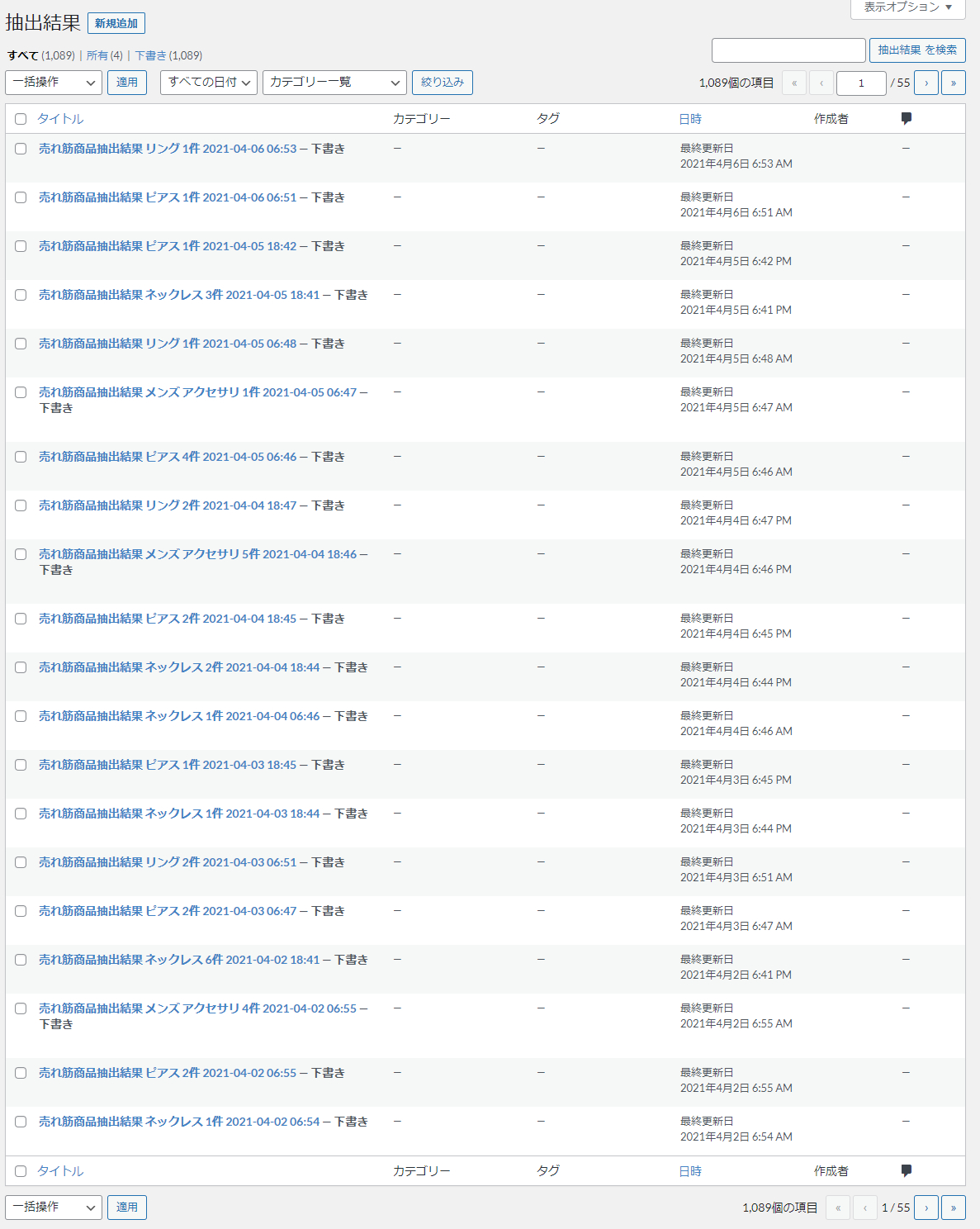This screenshot has width=980, height=1229.
Task: Toggle the select-all checkbox in the table footer
Action: 21,1171
